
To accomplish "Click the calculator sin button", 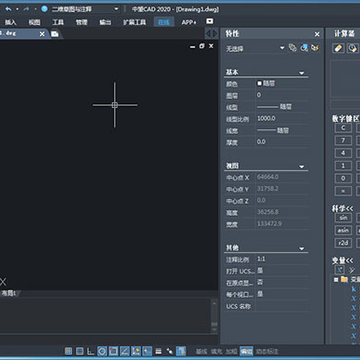I will pos(343,218).
